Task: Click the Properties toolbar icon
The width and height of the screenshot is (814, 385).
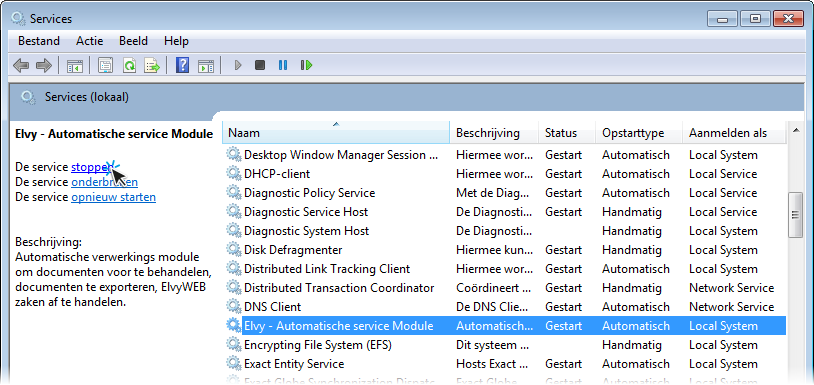Action: pos(106,65)
